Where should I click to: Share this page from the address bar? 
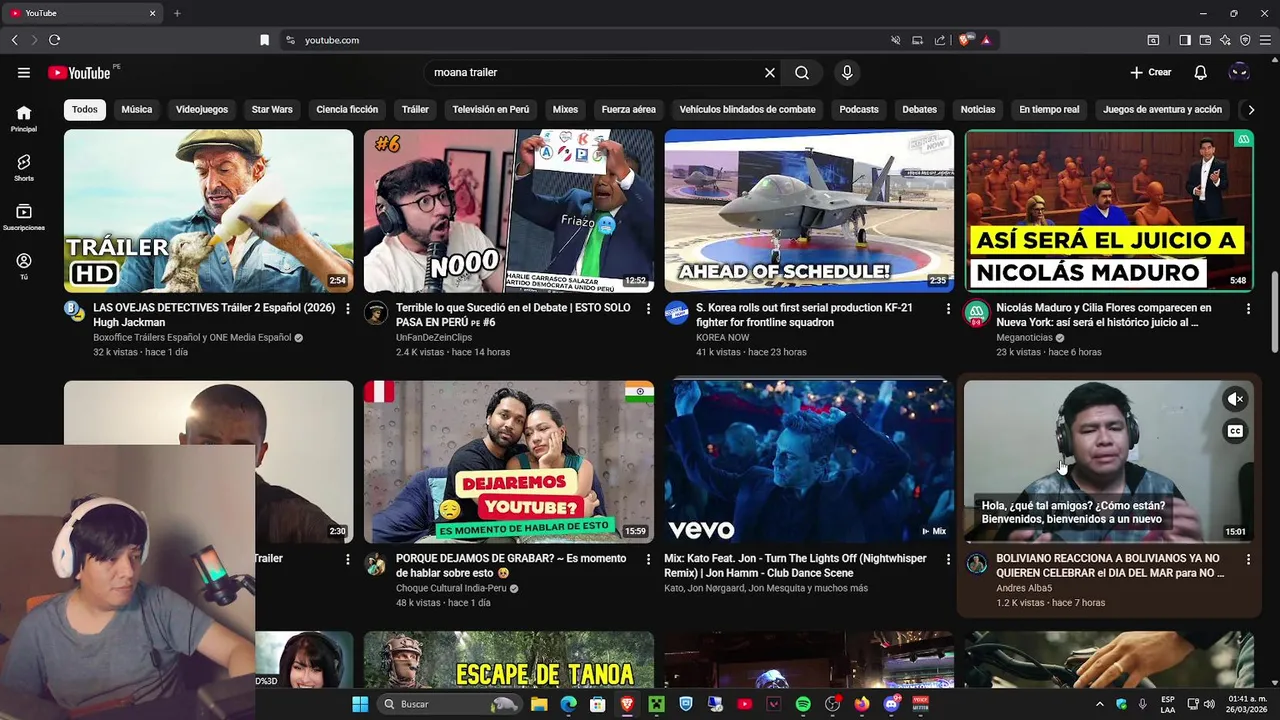pos(940,40)
